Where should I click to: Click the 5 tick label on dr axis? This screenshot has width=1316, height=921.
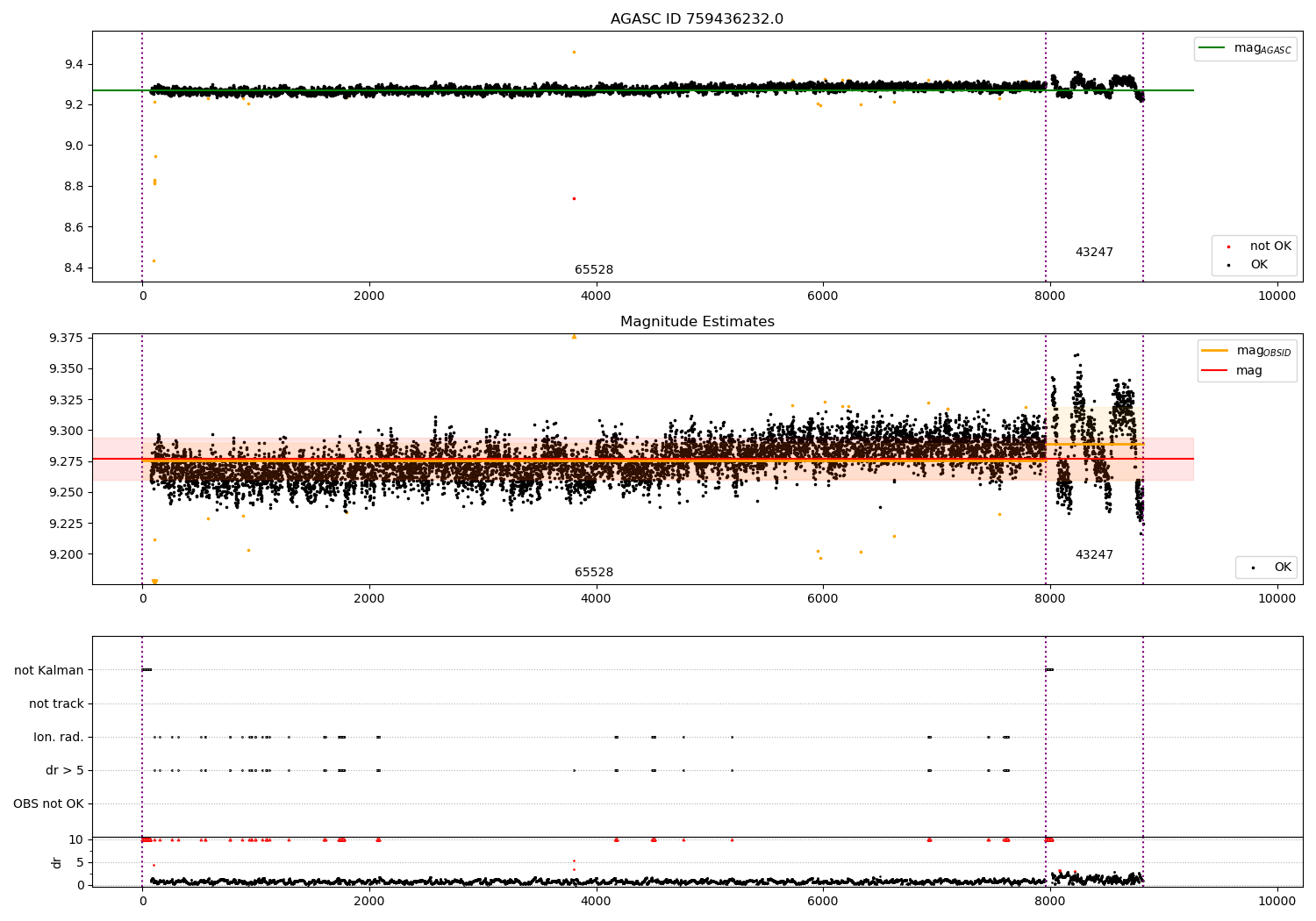[x=80, y=862]
